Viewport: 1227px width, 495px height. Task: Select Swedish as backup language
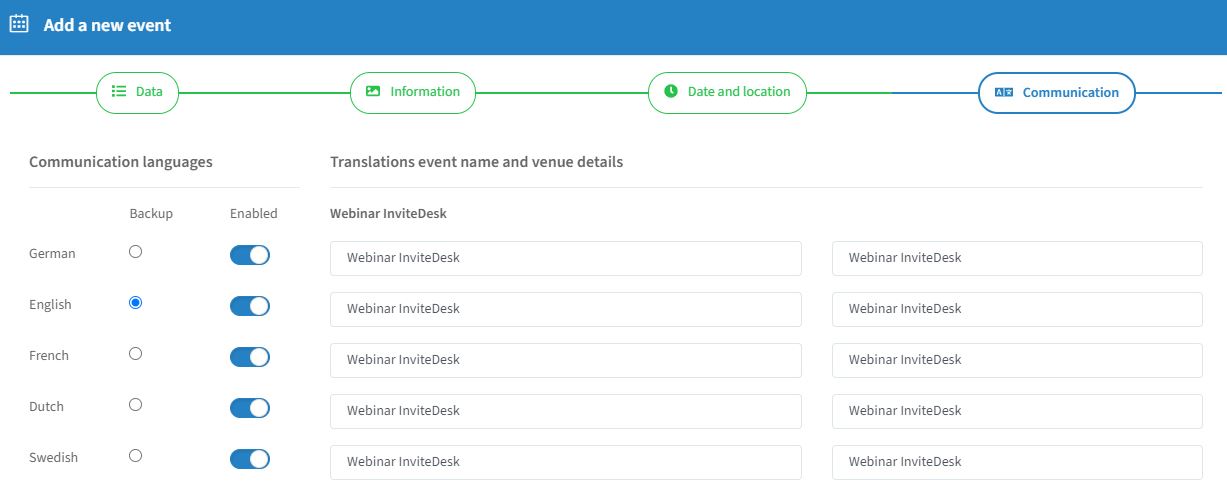point(136,456)
